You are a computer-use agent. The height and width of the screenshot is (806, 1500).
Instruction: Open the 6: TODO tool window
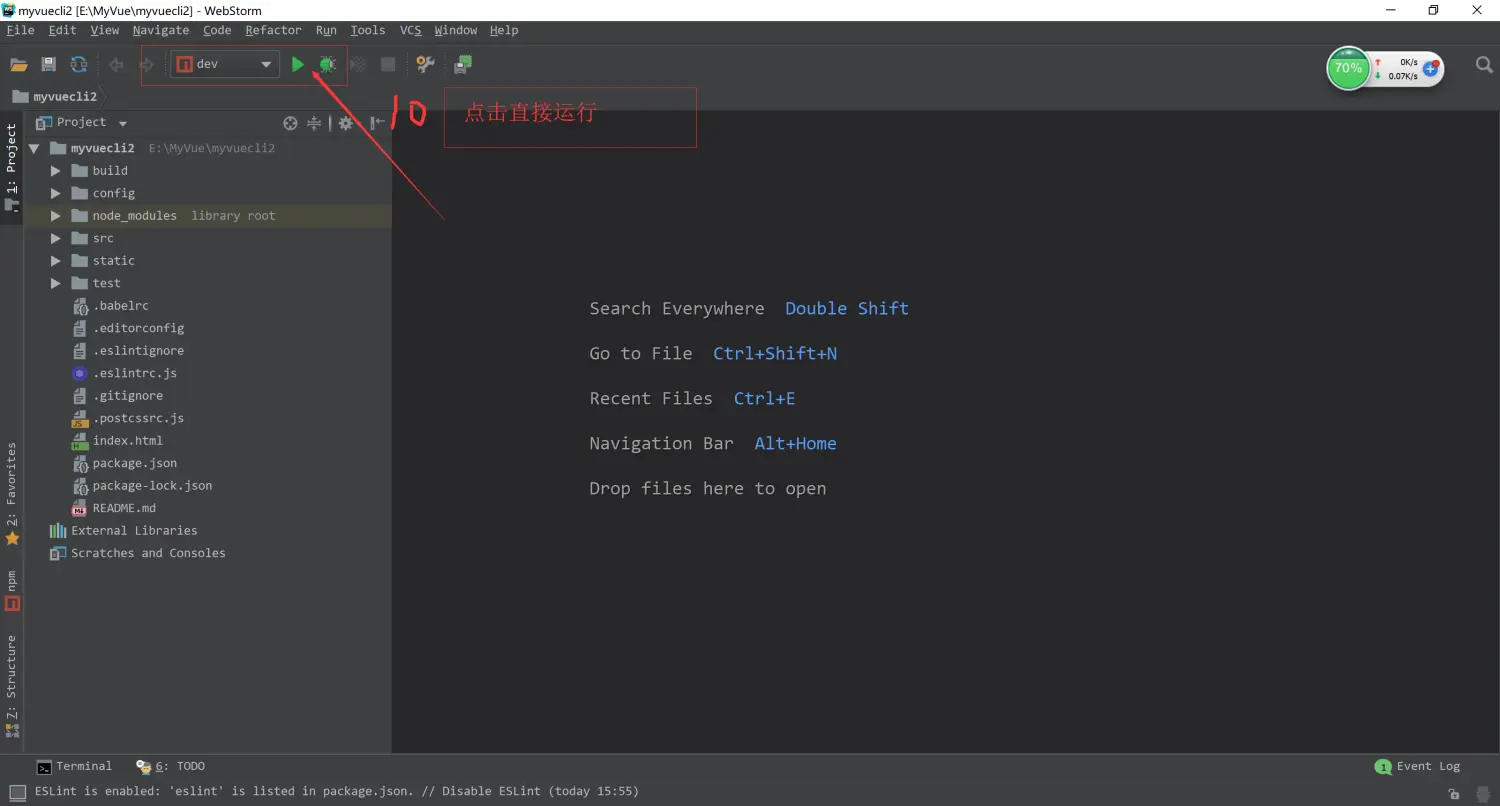coord(170,767)
